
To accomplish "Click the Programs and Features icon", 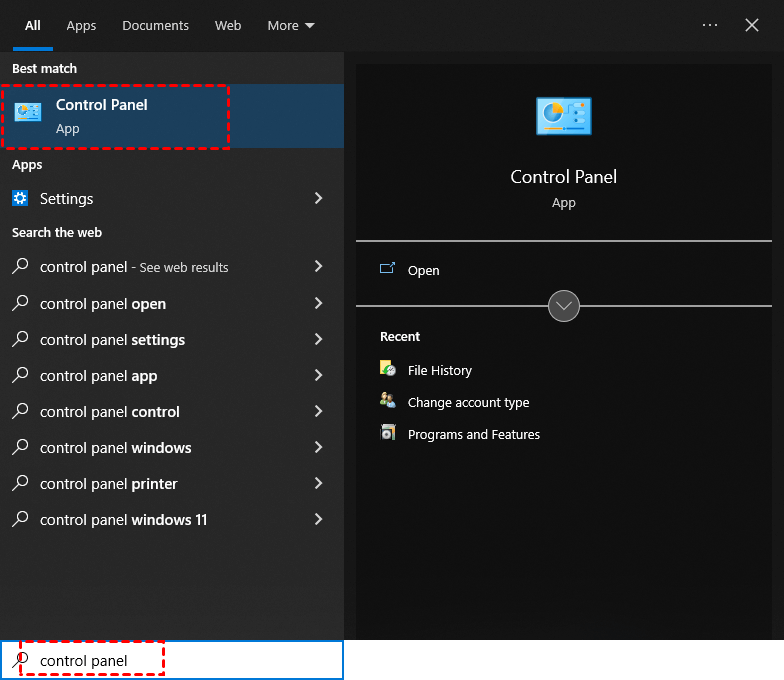I will [388, 432].
